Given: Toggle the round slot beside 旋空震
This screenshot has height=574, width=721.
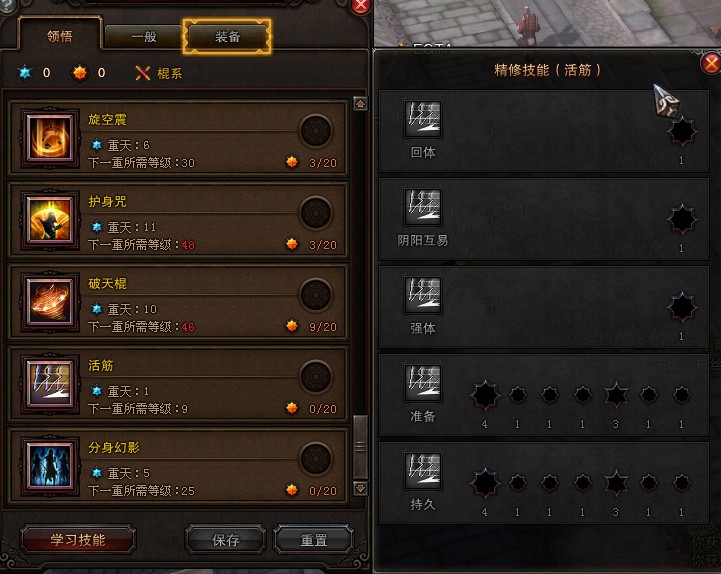Looking at the screenshot, I should coord(316,131).
